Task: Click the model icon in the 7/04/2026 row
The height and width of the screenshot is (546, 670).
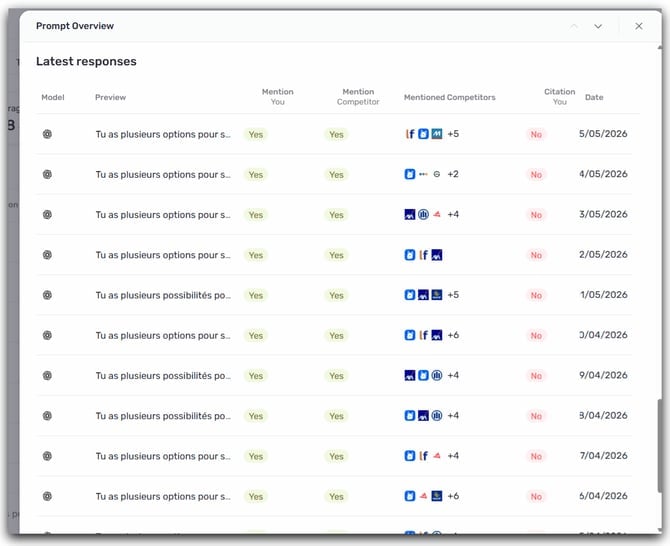Action: pyautogui.click(x=47, y=456)
